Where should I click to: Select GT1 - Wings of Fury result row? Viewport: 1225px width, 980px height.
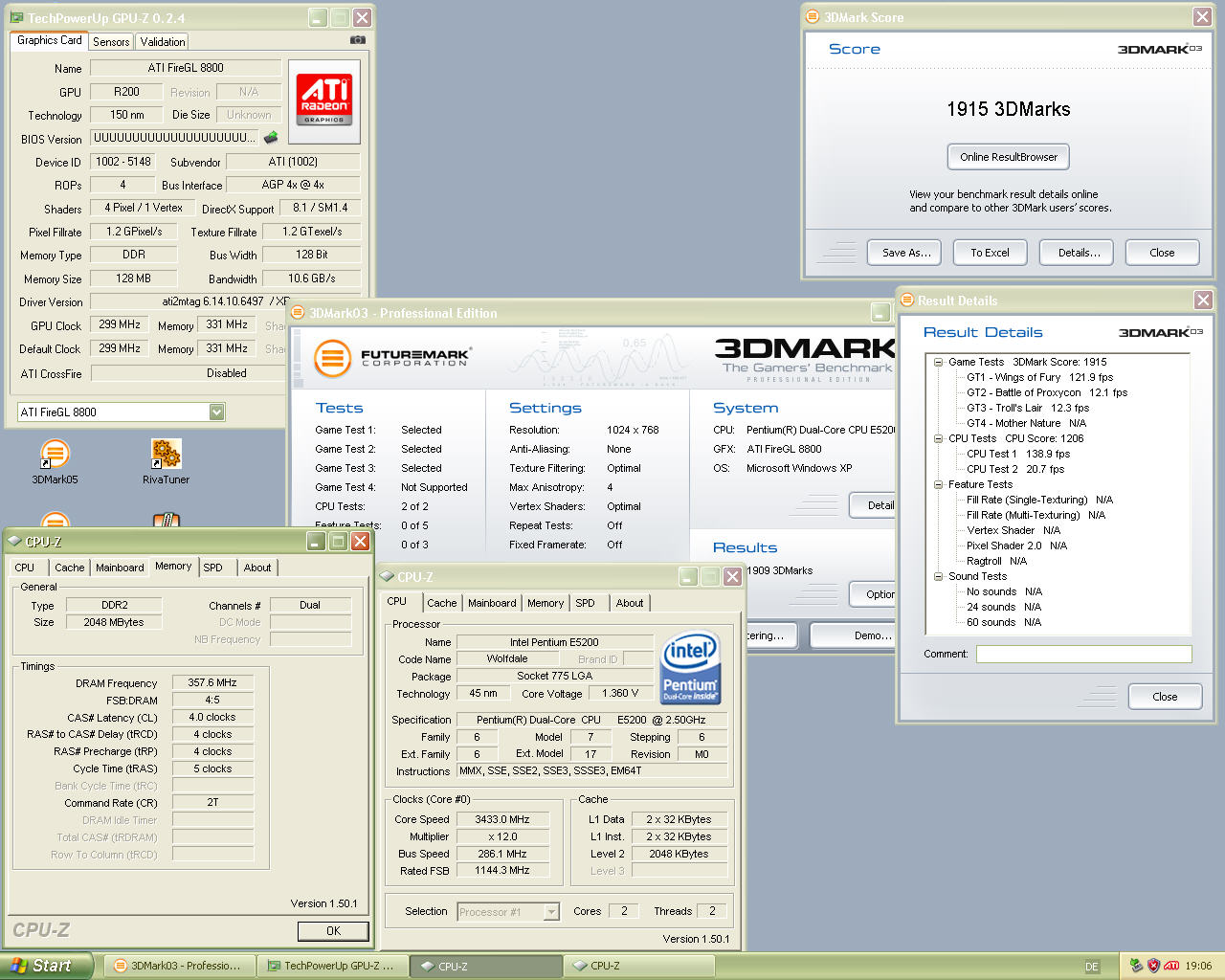pyautogui.click(x=1039, y=377)
